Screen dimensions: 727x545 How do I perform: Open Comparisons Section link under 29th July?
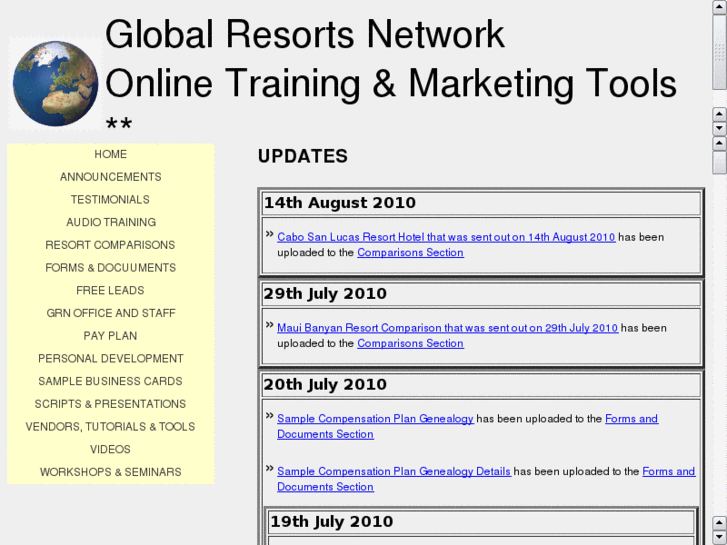tap(410, 344)
